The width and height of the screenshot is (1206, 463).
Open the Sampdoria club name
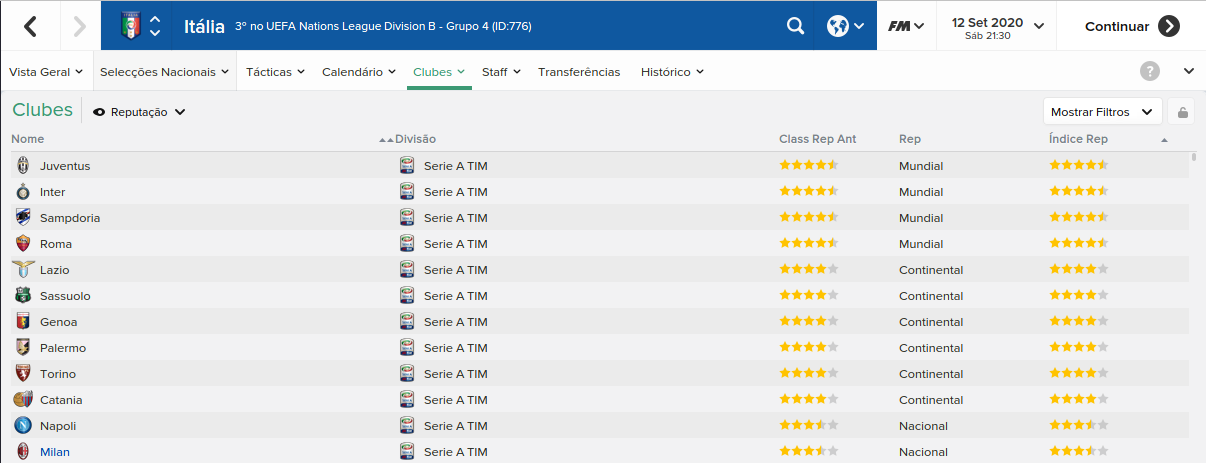click(70, 218)
